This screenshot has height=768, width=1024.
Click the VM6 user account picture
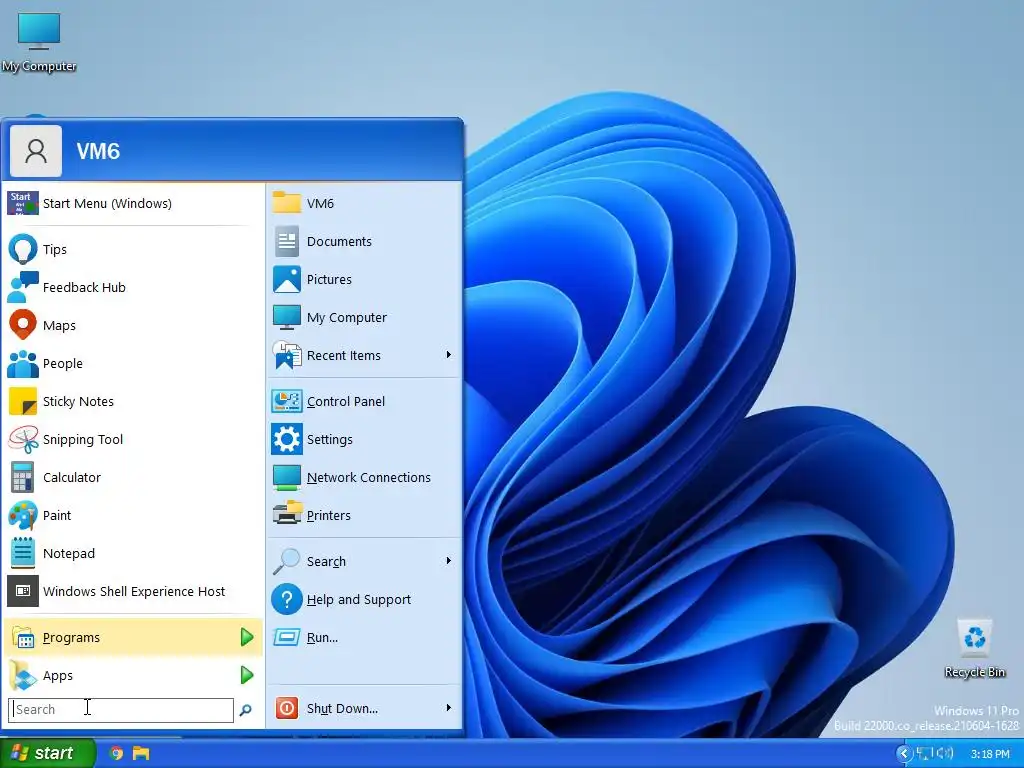point(36,152)
